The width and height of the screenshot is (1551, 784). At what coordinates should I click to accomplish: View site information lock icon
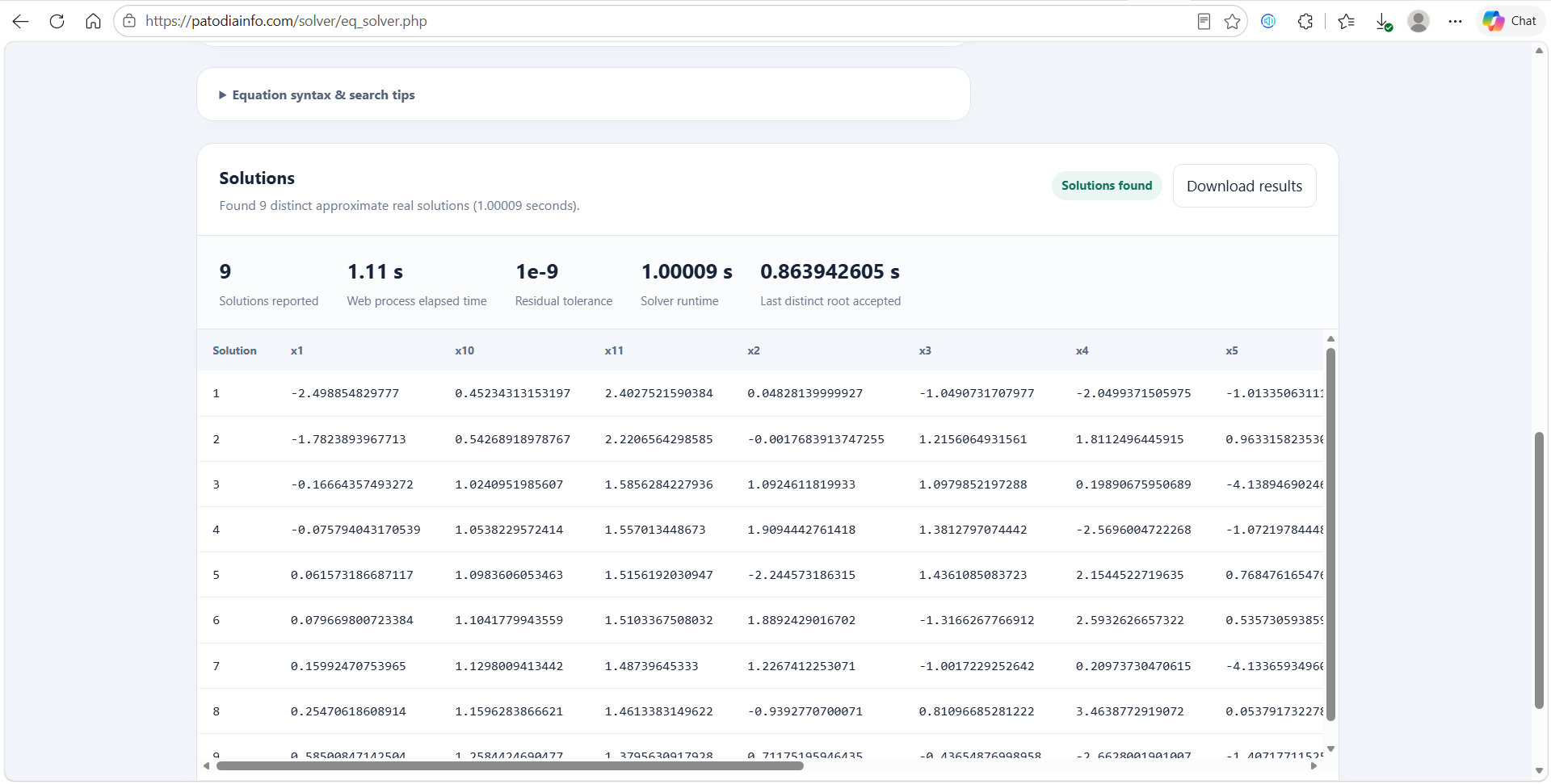[129, 21]
